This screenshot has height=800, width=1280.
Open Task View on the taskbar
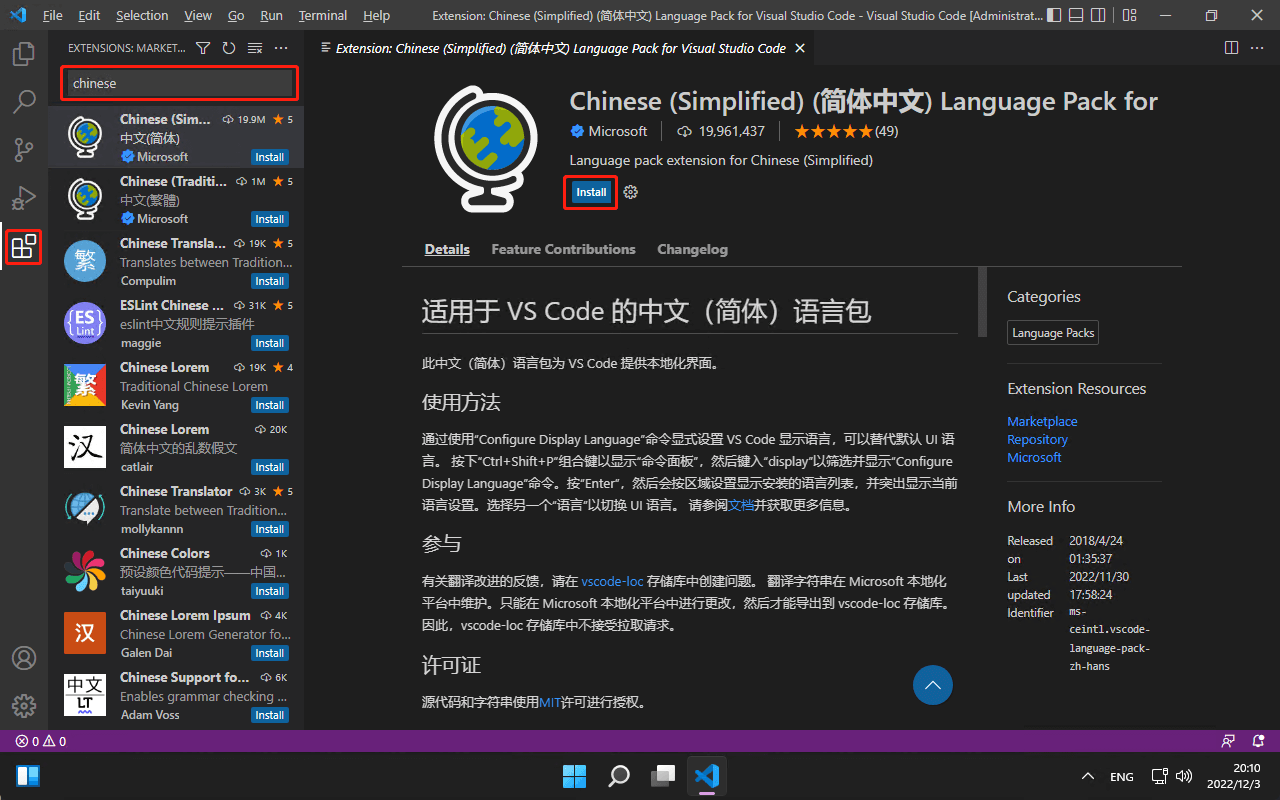[x=663, y=776]
